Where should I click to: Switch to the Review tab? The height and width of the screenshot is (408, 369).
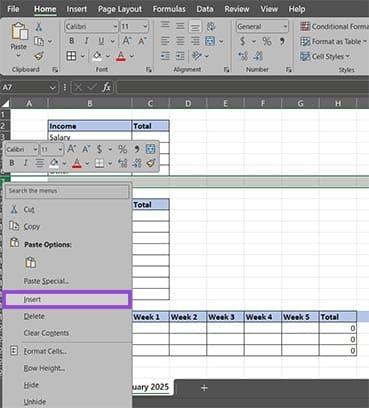(237, 9)
